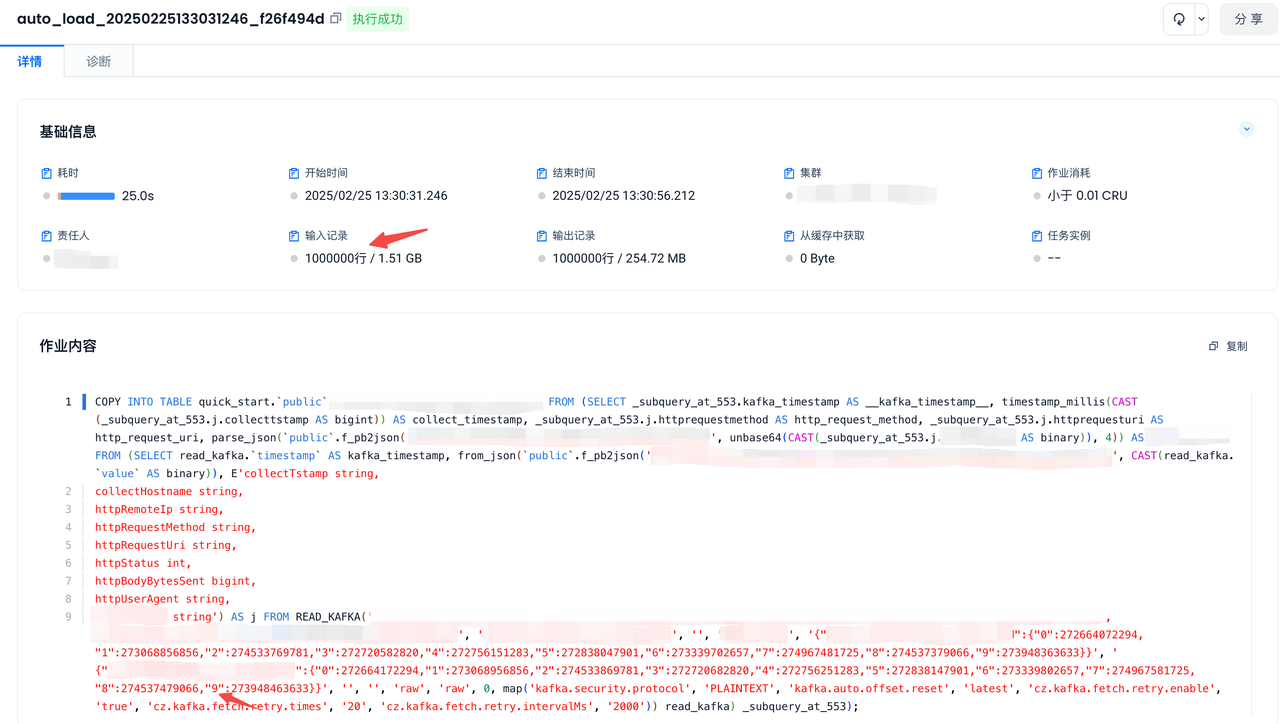Click the 任务实例 field icon
The image size is (1280, 724).
(x=1036, y=236)
